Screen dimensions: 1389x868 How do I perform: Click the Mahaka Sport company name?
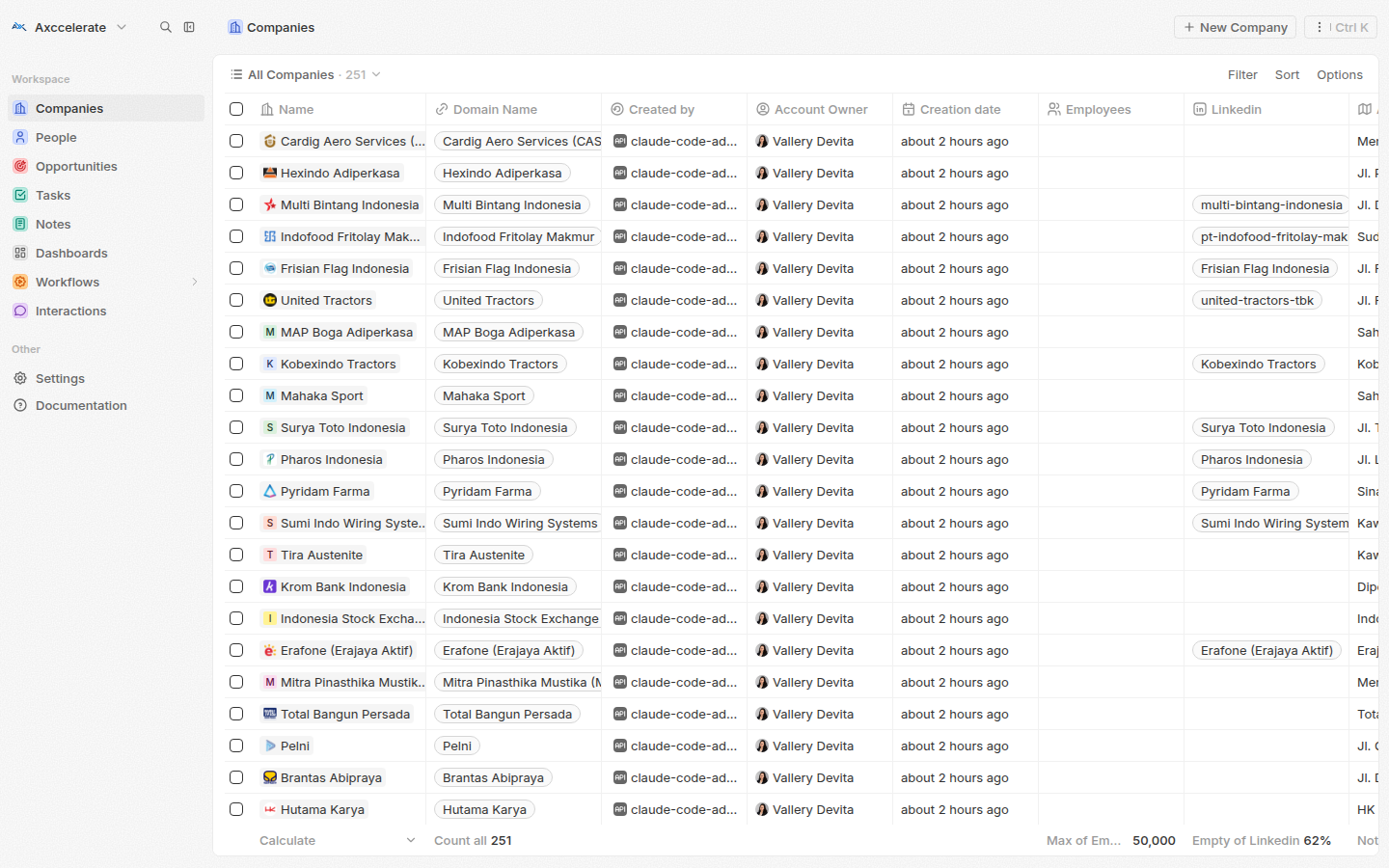[321, 395]
